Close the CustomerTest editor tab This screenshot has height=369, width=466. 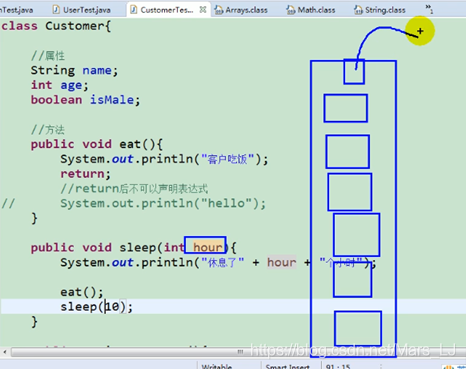coord(203,10)
